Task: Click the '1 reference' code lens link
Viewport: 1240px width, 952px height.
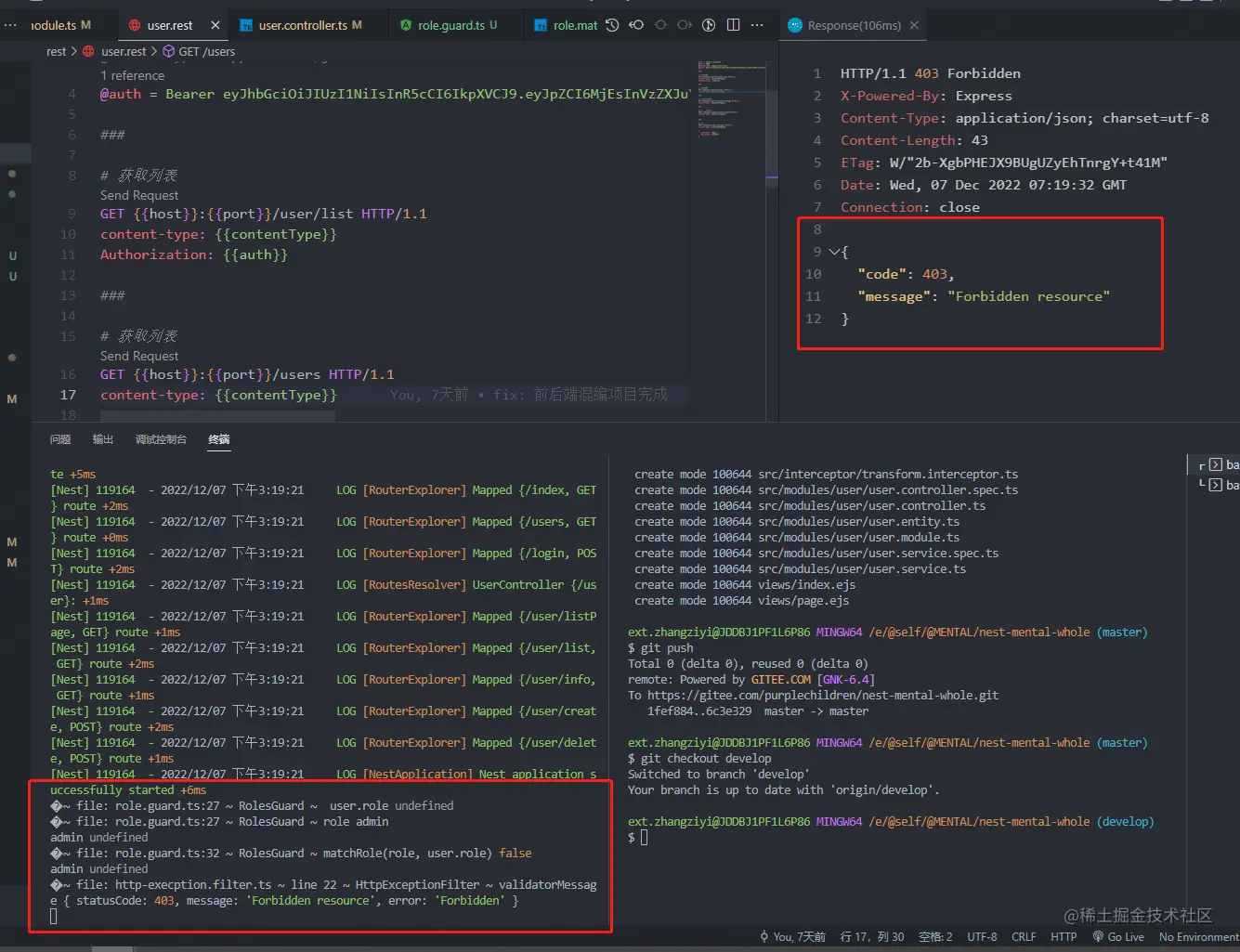Action: pyautogui.click(x=132, y=75)
